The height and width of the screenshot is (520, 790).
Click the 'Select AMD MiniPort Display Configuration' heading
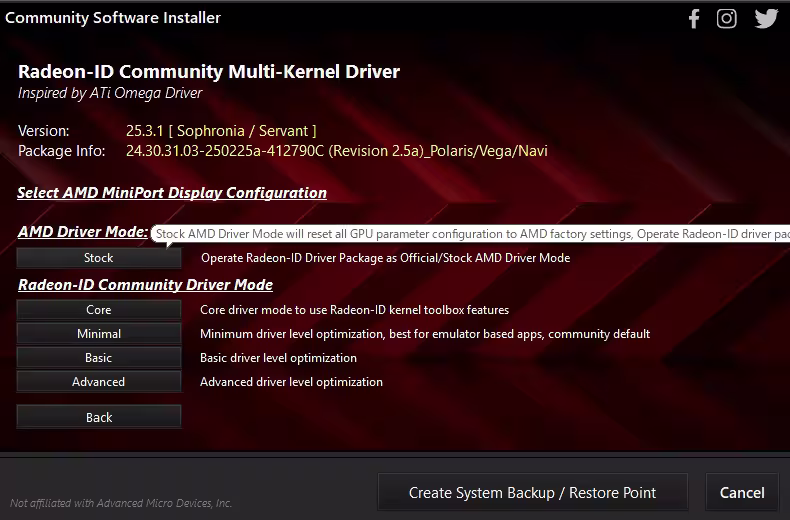click(172, 193)
